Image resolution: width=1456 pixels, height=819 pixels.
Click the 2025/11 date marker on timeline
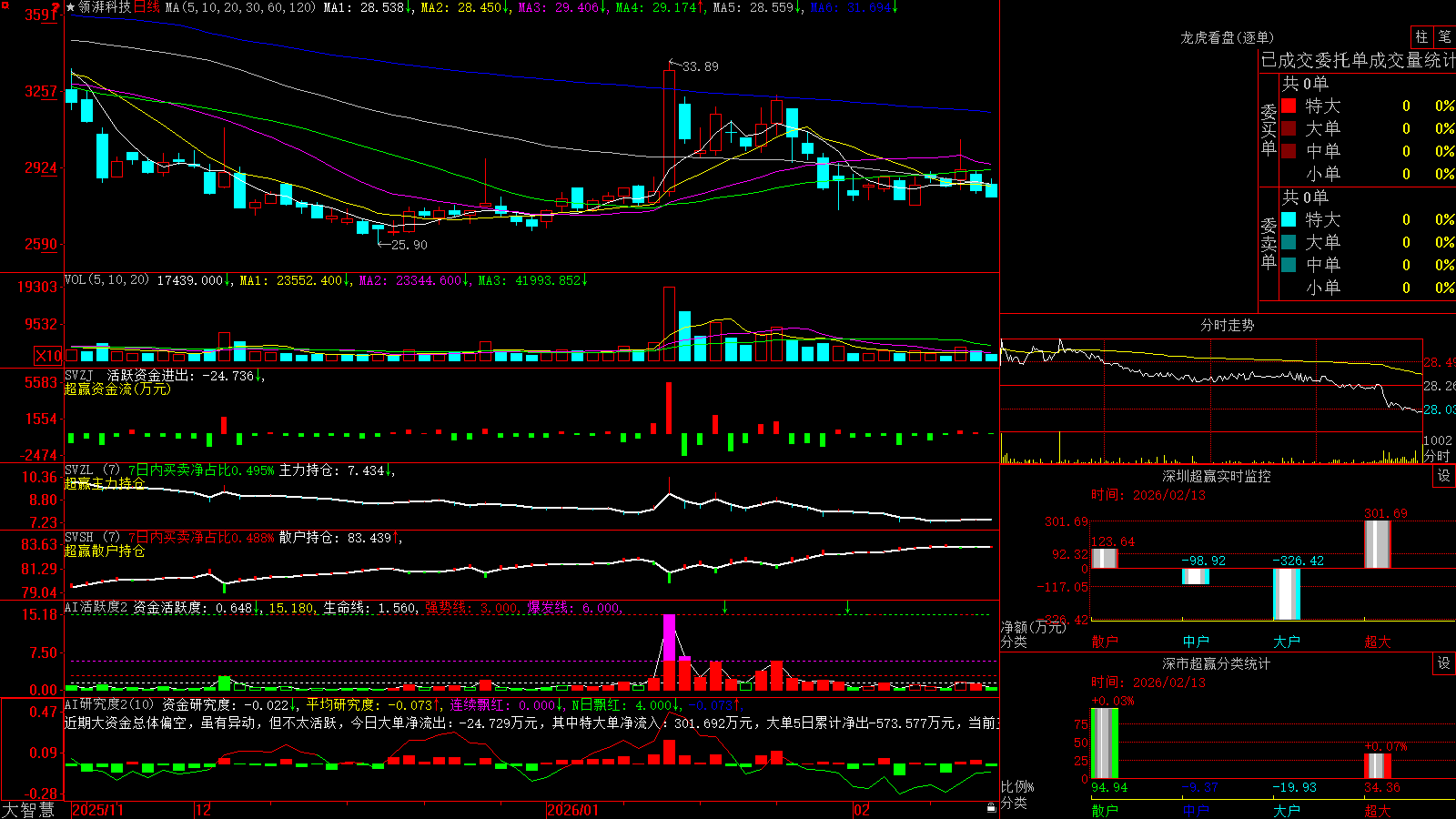point(97,810)
